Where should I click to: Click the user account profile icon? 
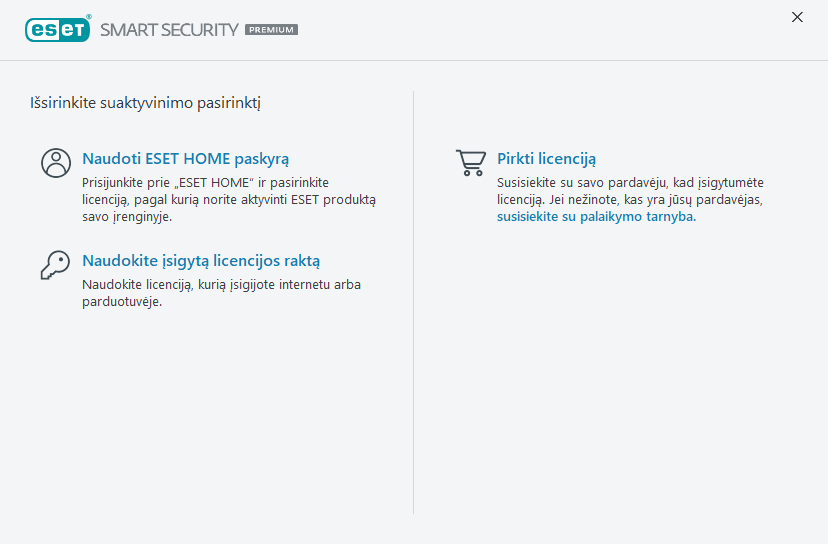click(x=56, y=163)
